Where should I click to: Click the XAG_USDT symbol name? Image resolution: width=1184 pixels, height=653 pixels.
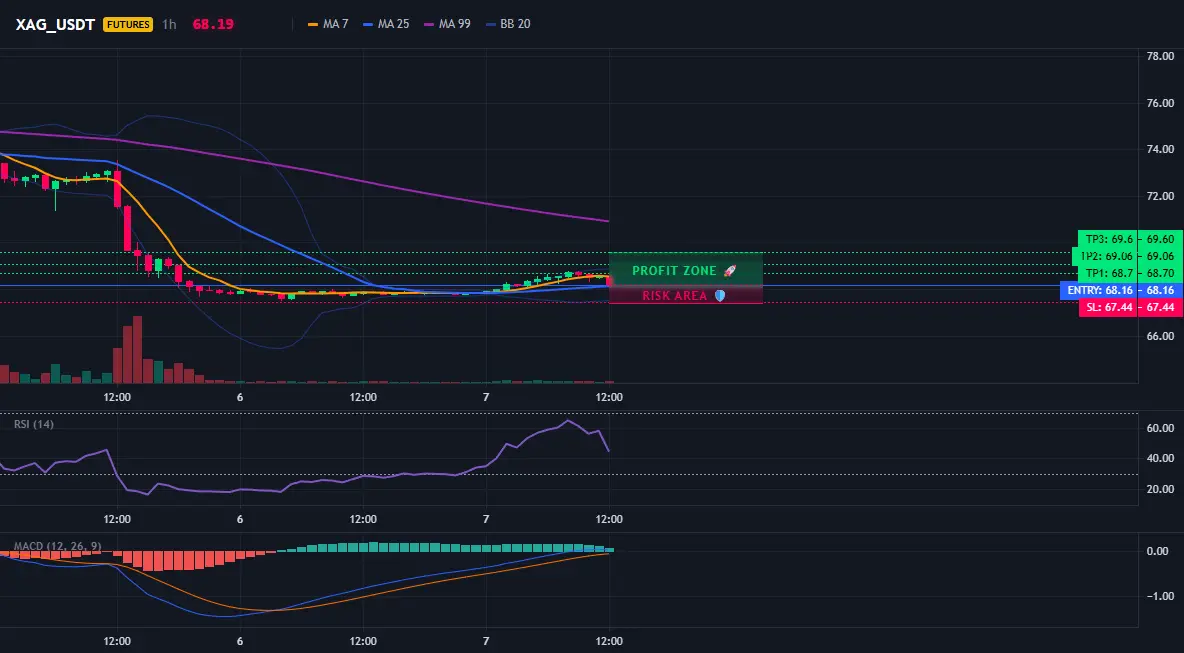55,24
